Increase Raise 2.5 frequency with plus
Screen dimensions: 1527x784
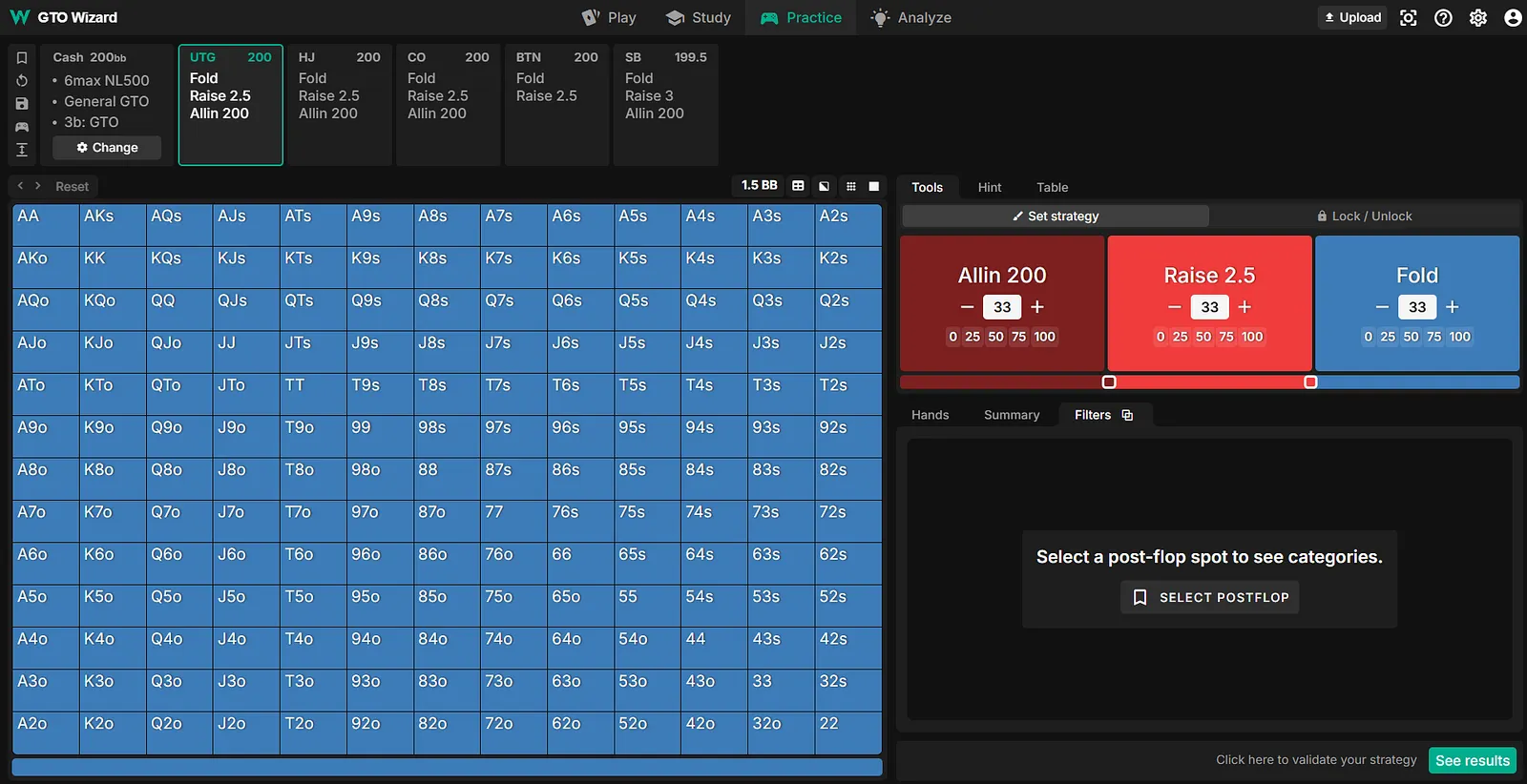[x=1245, y=307]
